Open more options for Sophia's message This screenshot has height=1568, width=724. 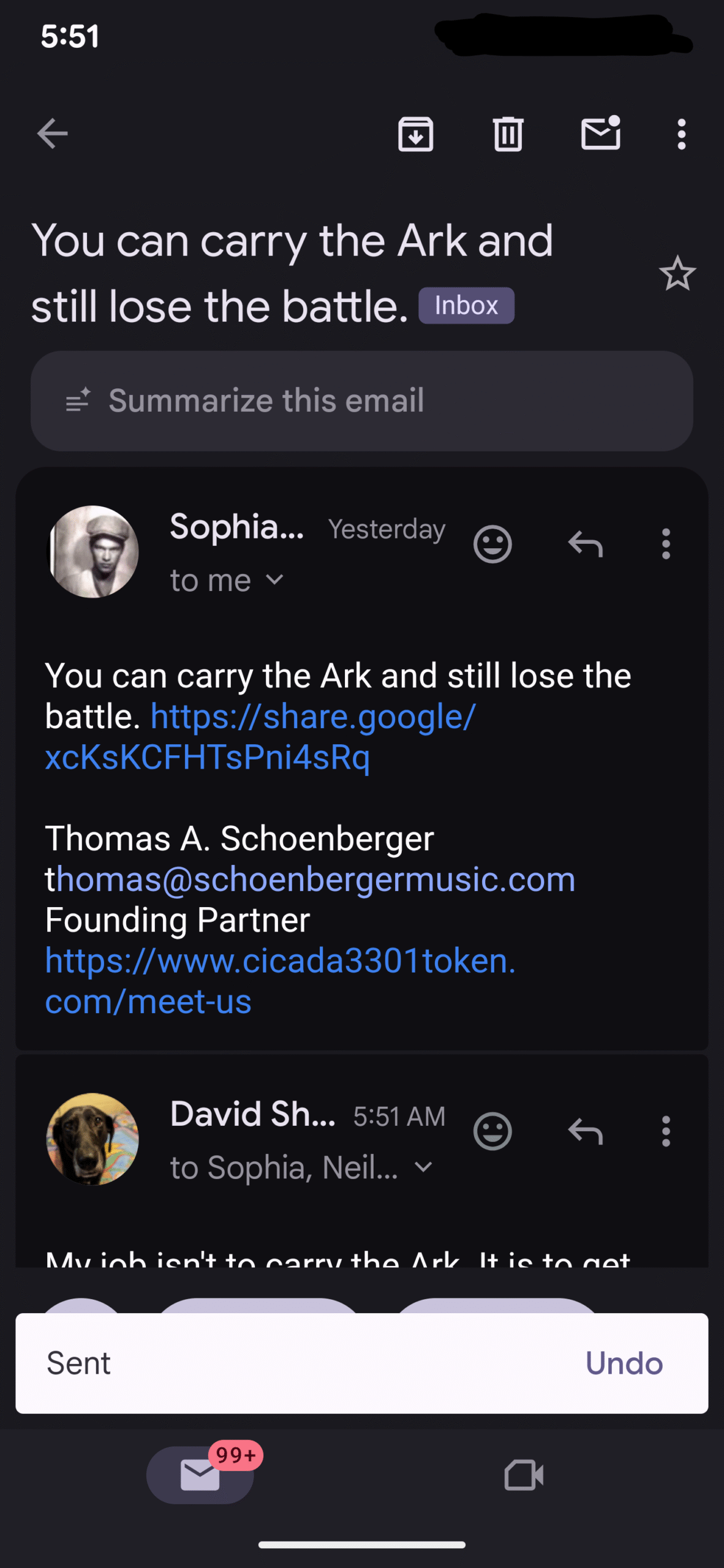point(666,544)
